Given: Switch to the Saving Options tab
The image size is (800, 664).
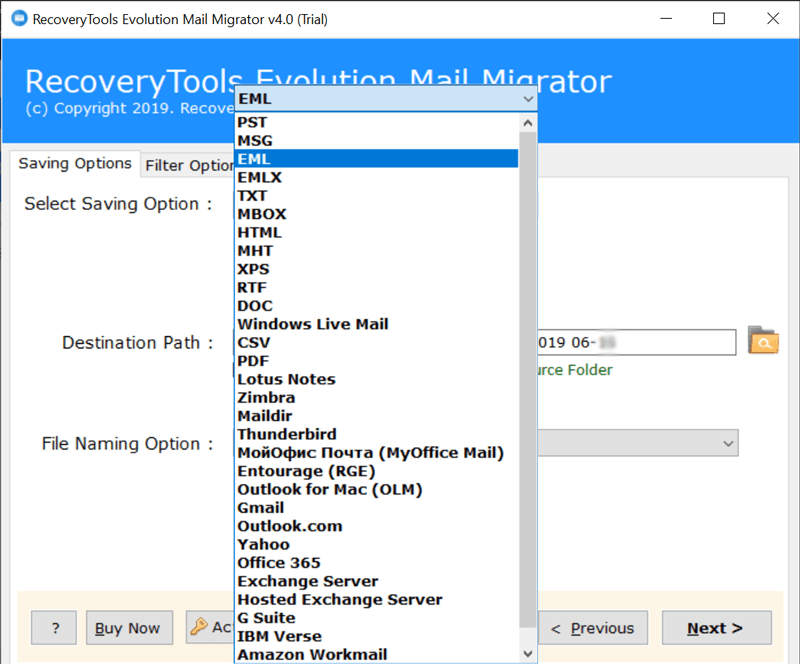Looking at the screenshot, I should (75, 163).
